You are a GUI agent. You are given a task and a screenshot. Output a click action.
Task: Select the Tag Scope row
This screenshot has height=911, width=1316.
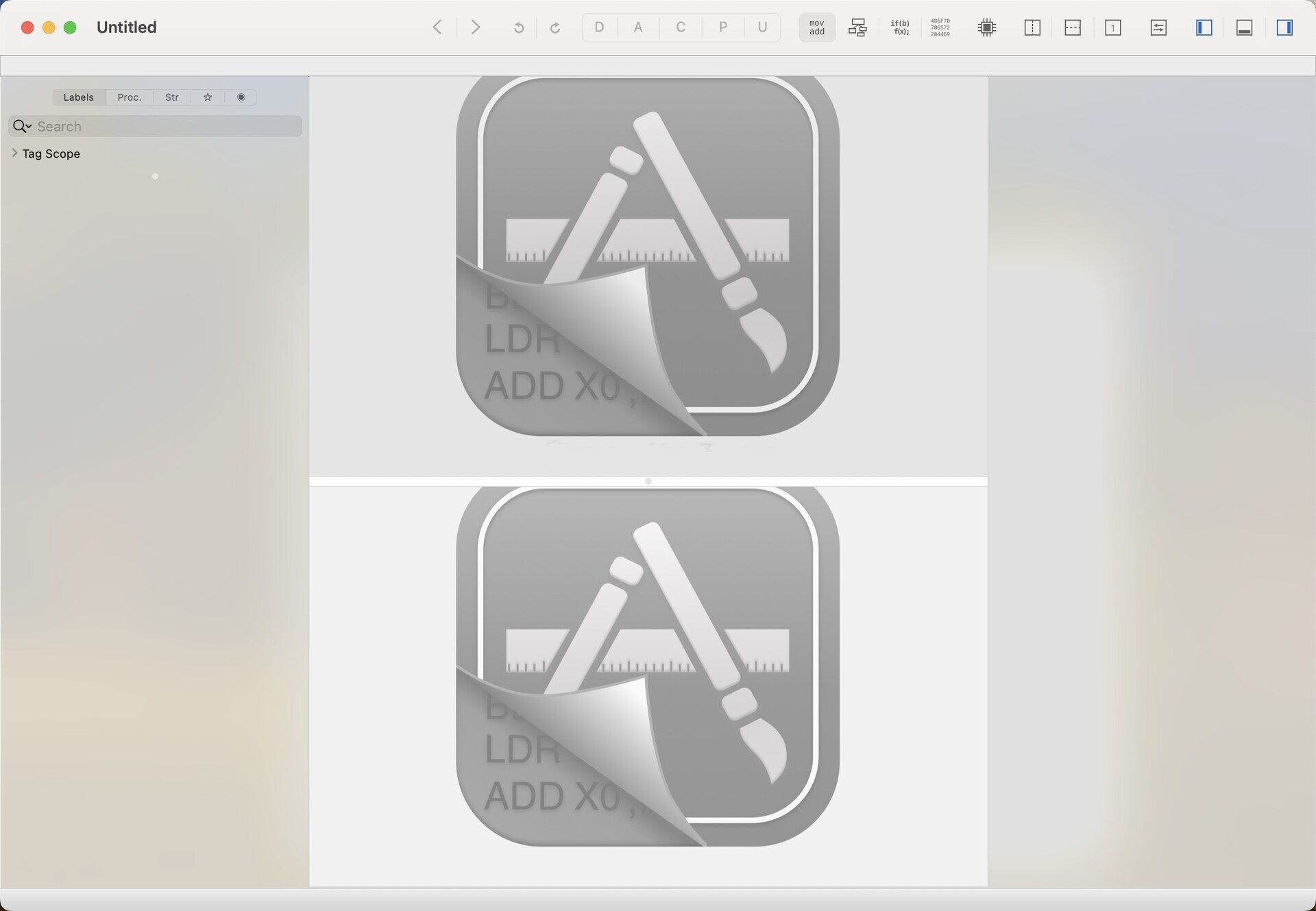pos(155,154)
